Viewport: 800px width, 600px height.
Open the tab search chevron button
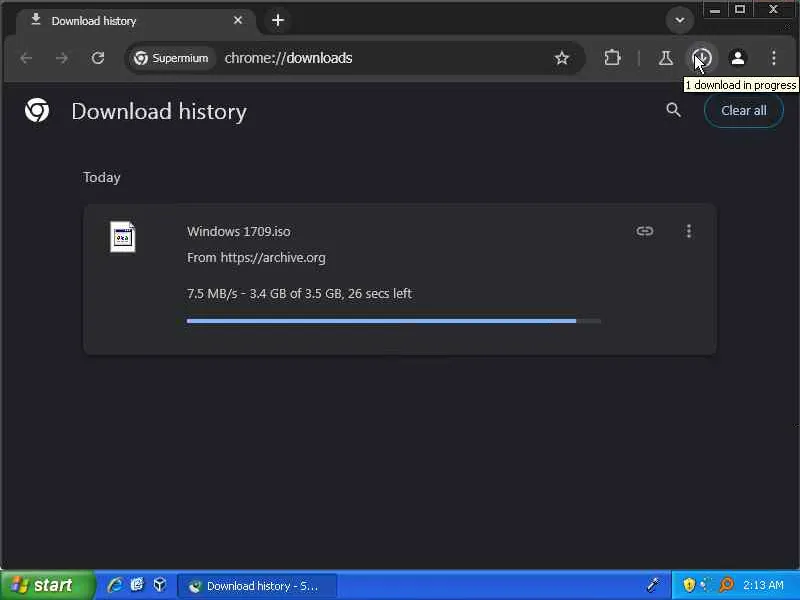[680, 20]
